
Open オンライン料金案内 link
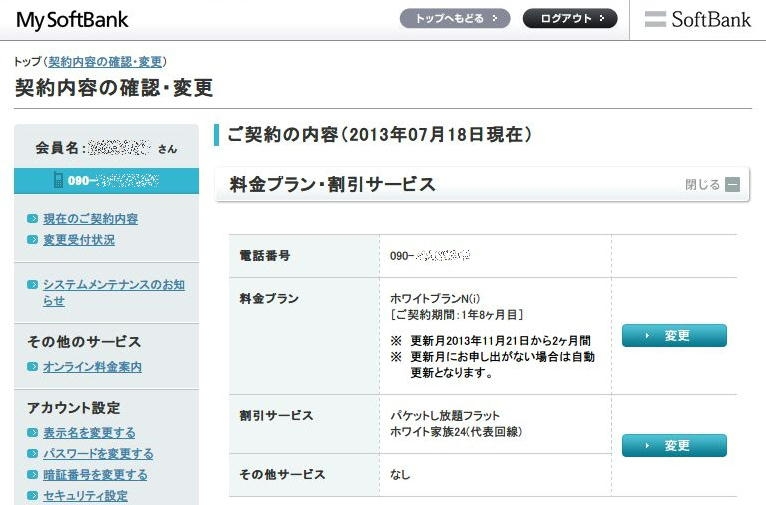click(x=92, y=367)
